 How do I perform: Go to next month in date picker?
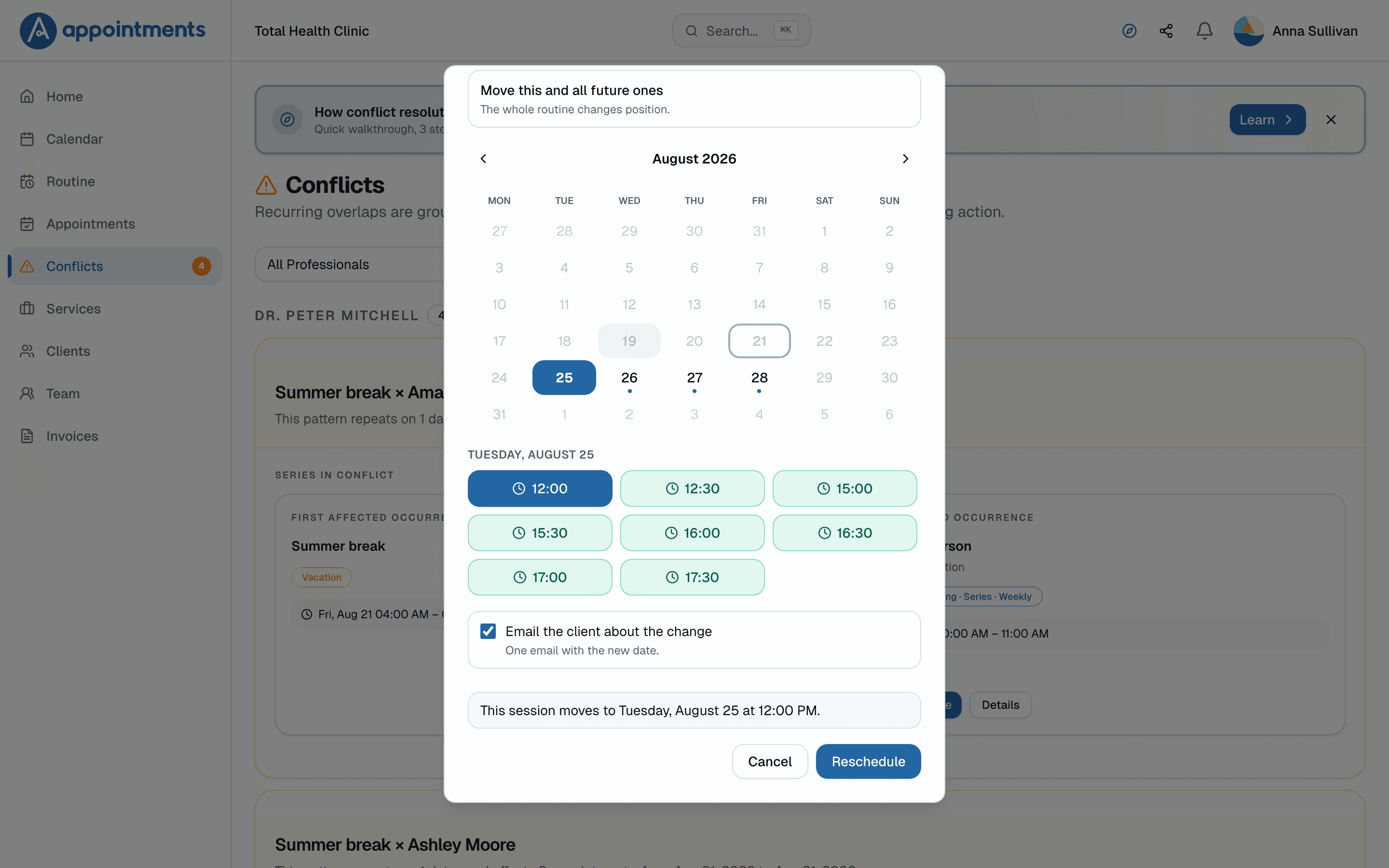point(905,159)
